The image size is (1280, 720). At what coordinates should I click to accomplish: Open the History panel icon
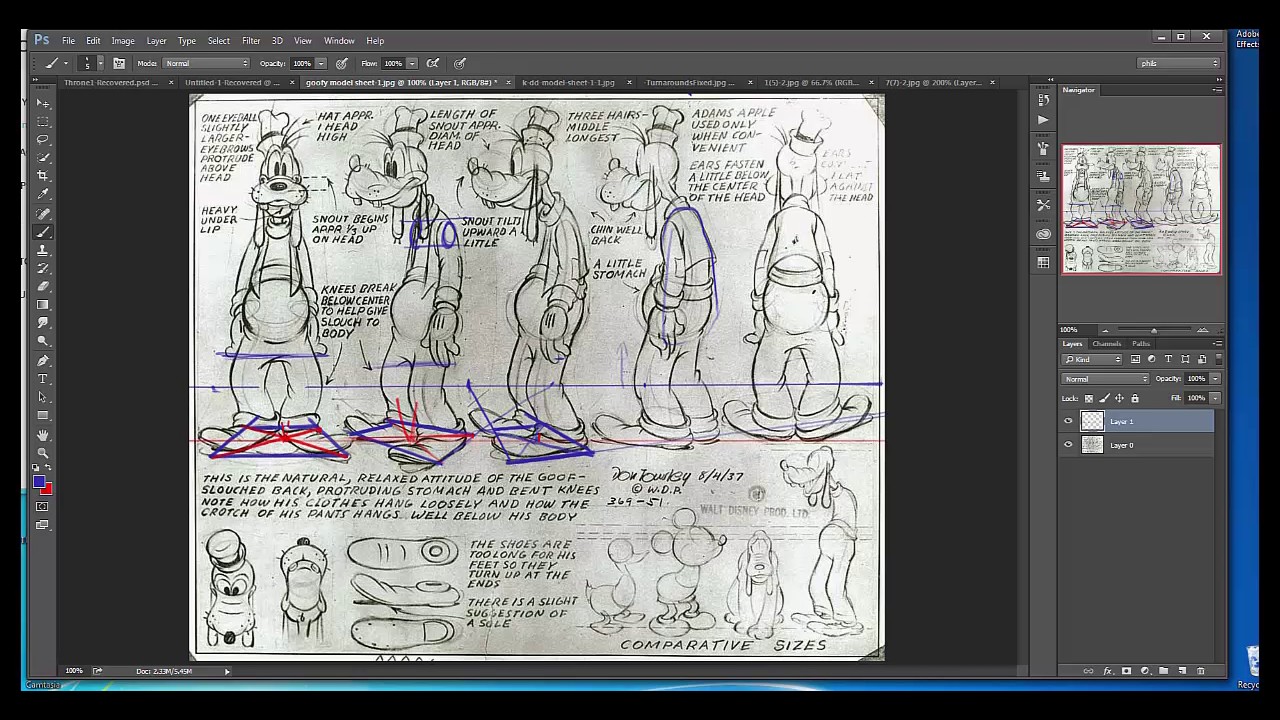point(1043,100)
